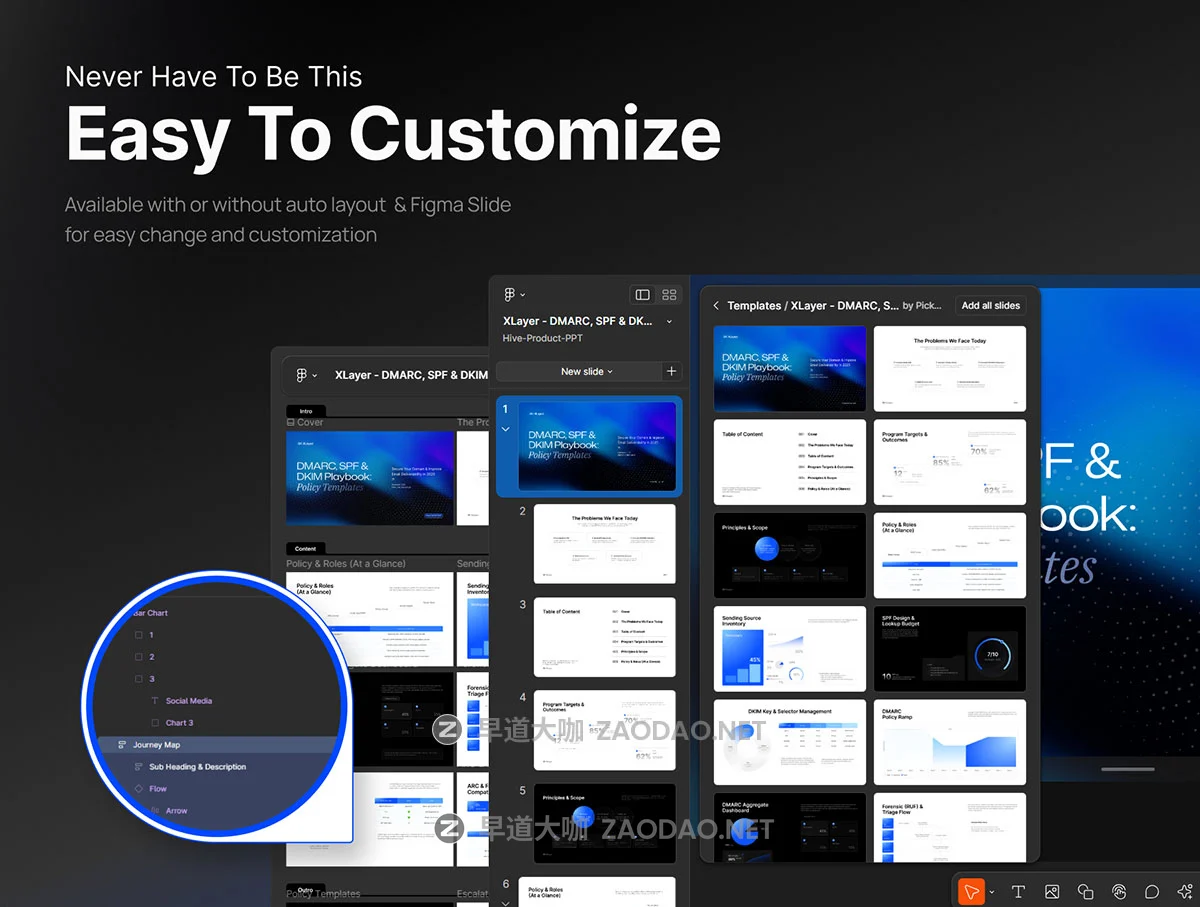Select the Text tool in toolbar

pyautogui.click(x=1018, y=892)
